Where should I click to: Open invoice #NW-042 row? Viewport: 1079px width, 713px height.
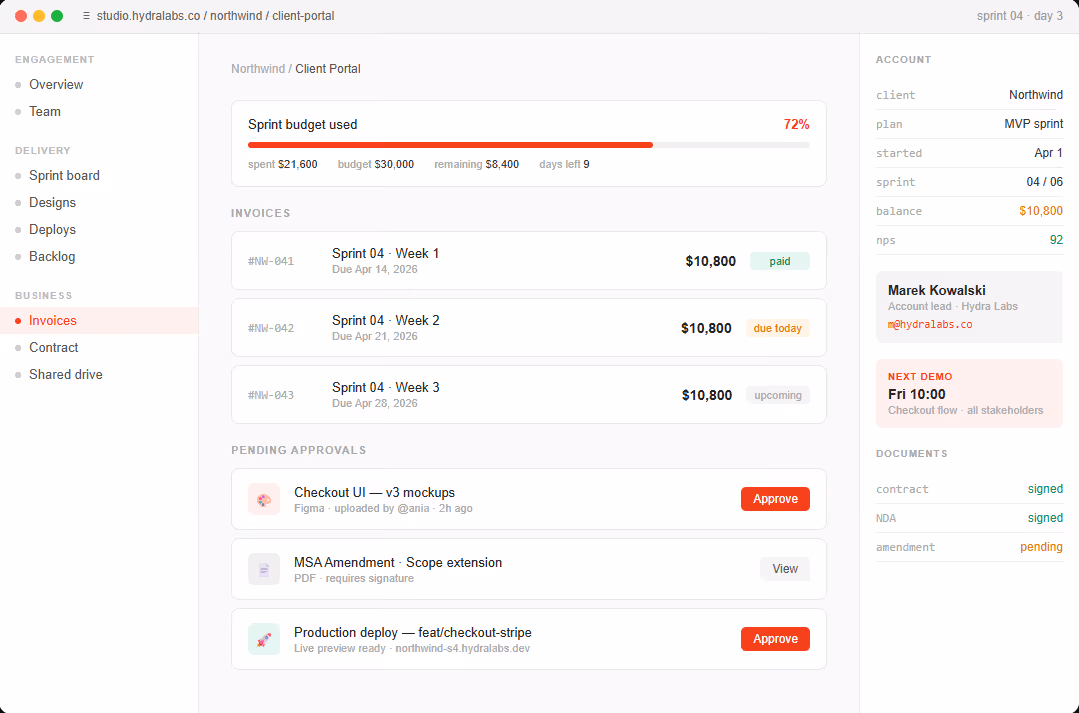[x=528, y=328]
